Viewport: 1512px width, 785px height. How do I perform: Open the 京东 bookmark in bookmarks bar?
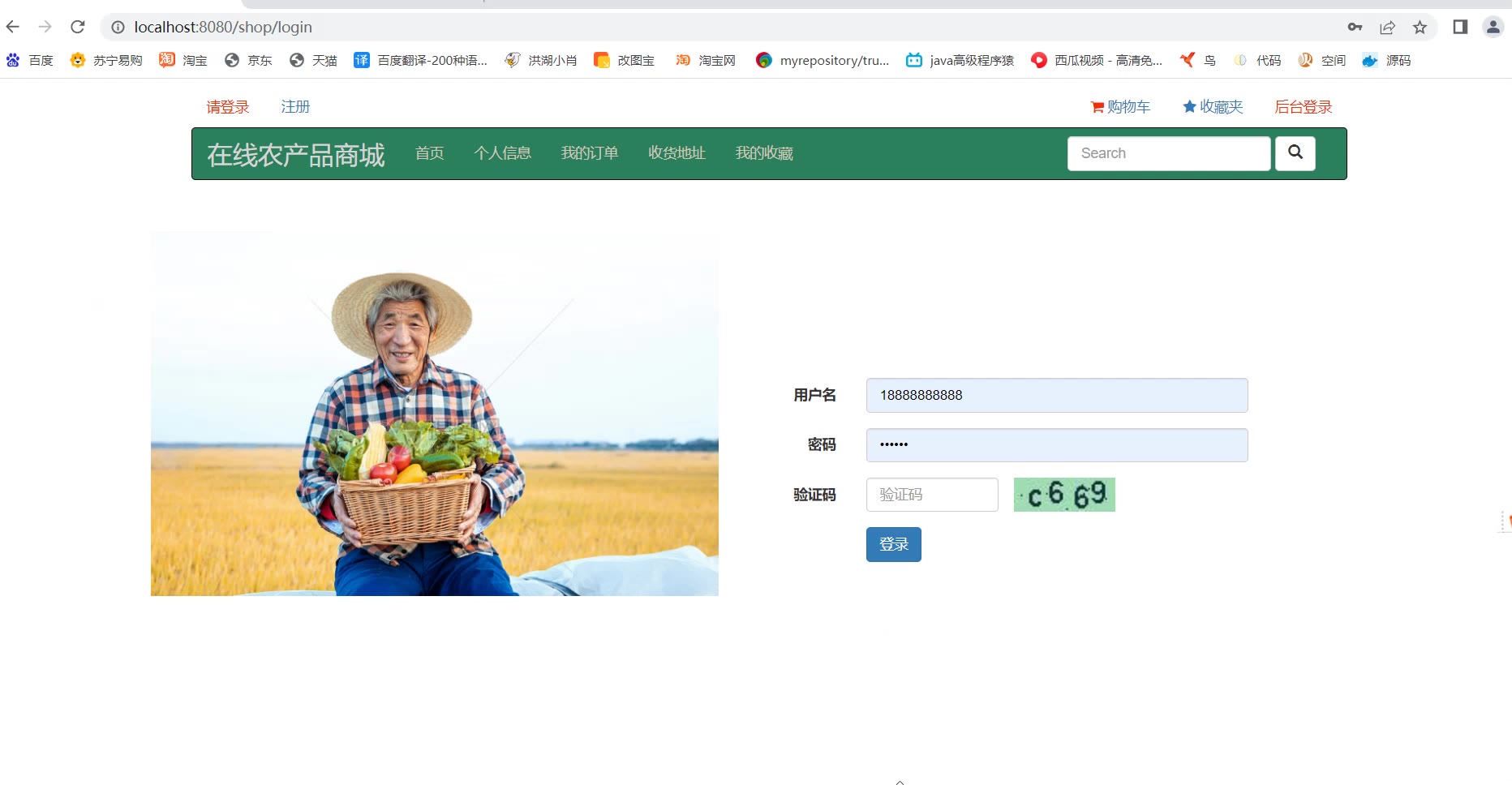pyautogui.click(x=249, y=61)
